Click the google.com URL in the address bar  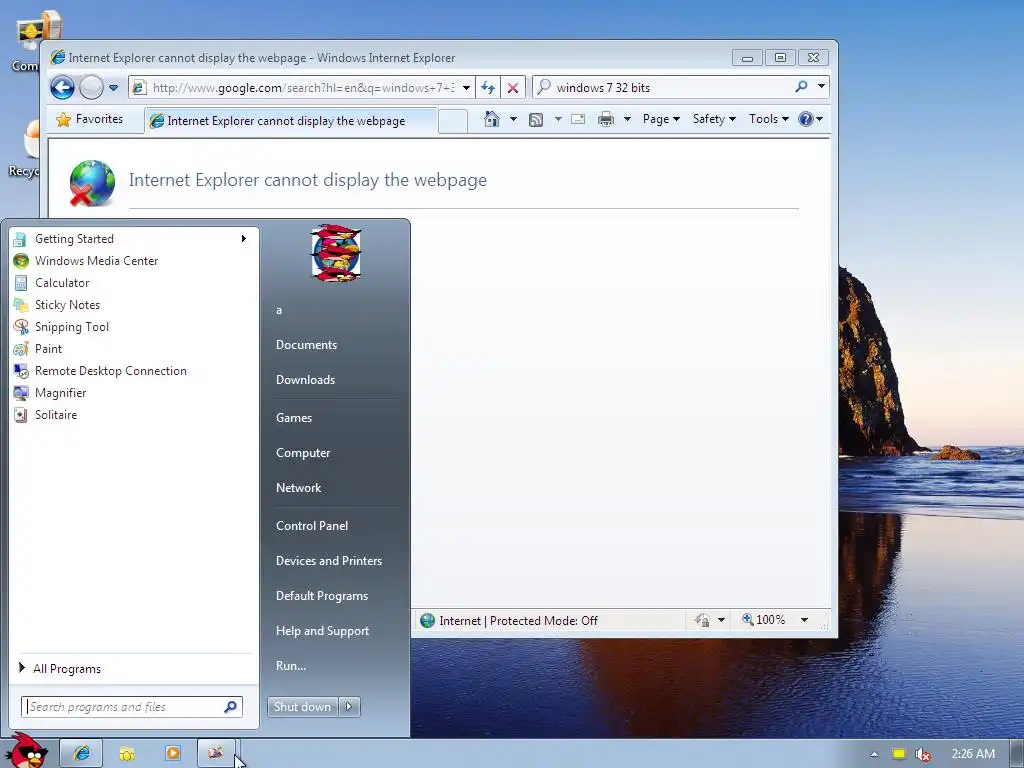coord(302,88)
